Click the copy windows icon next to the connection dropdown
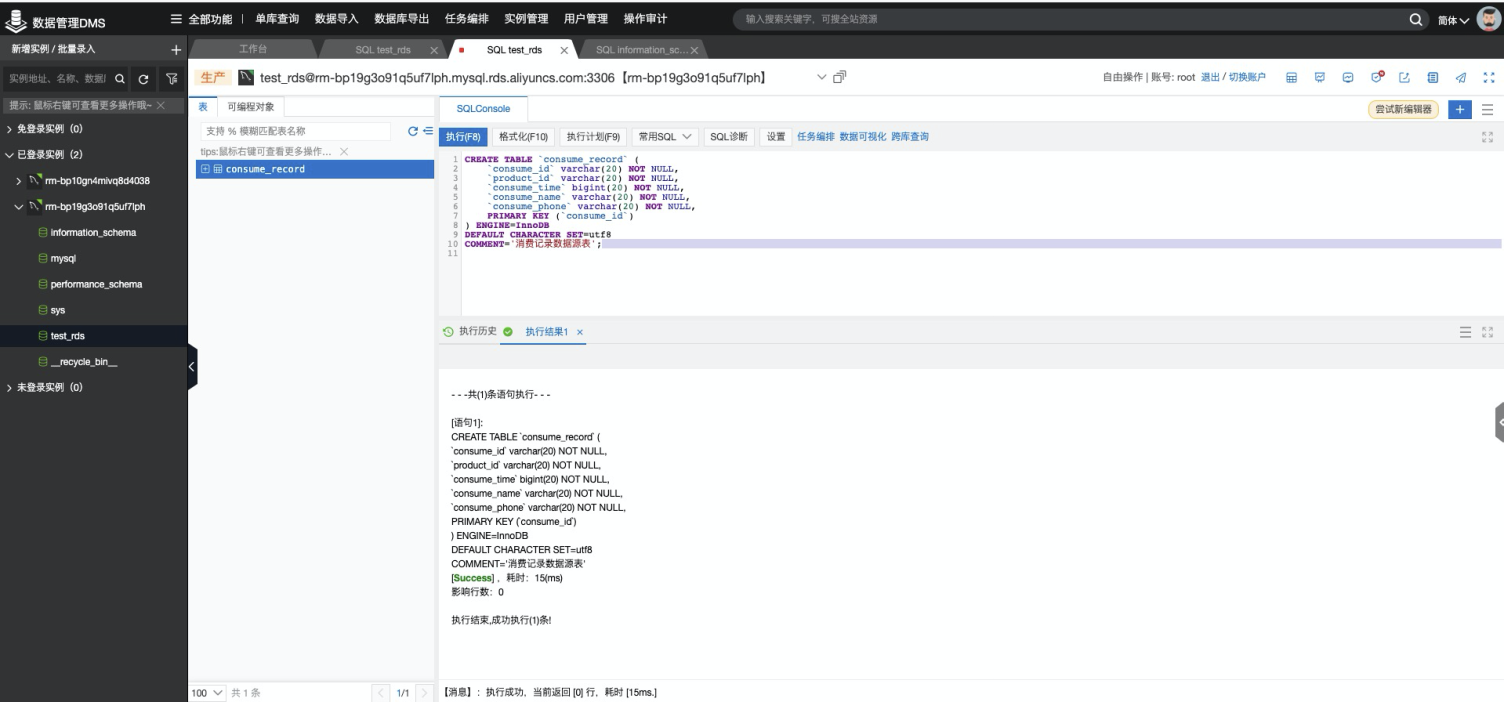The width and height of the screenshot is (1504, 702). click(840, 77)
